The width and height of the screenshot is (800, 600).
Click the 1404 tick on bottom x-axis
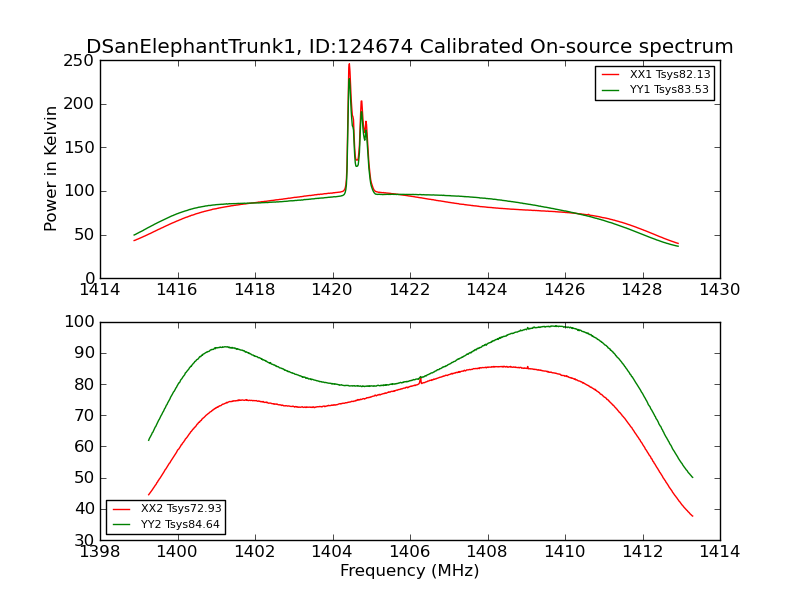point(332,552)
